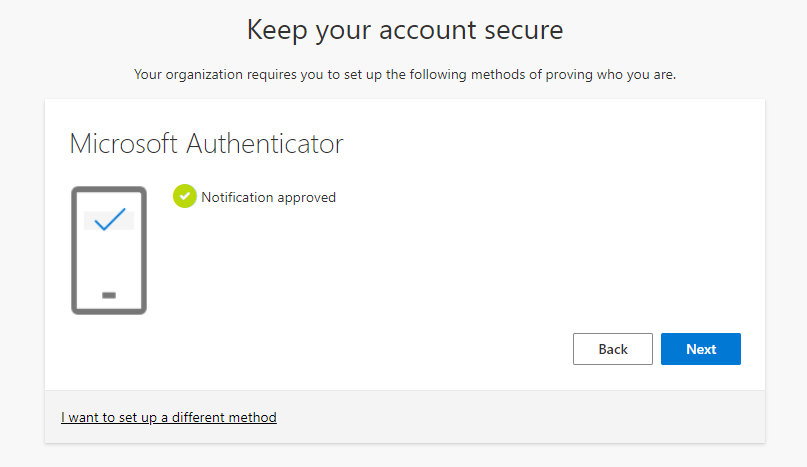Click the word 'approved' in status message

point(306,198)
